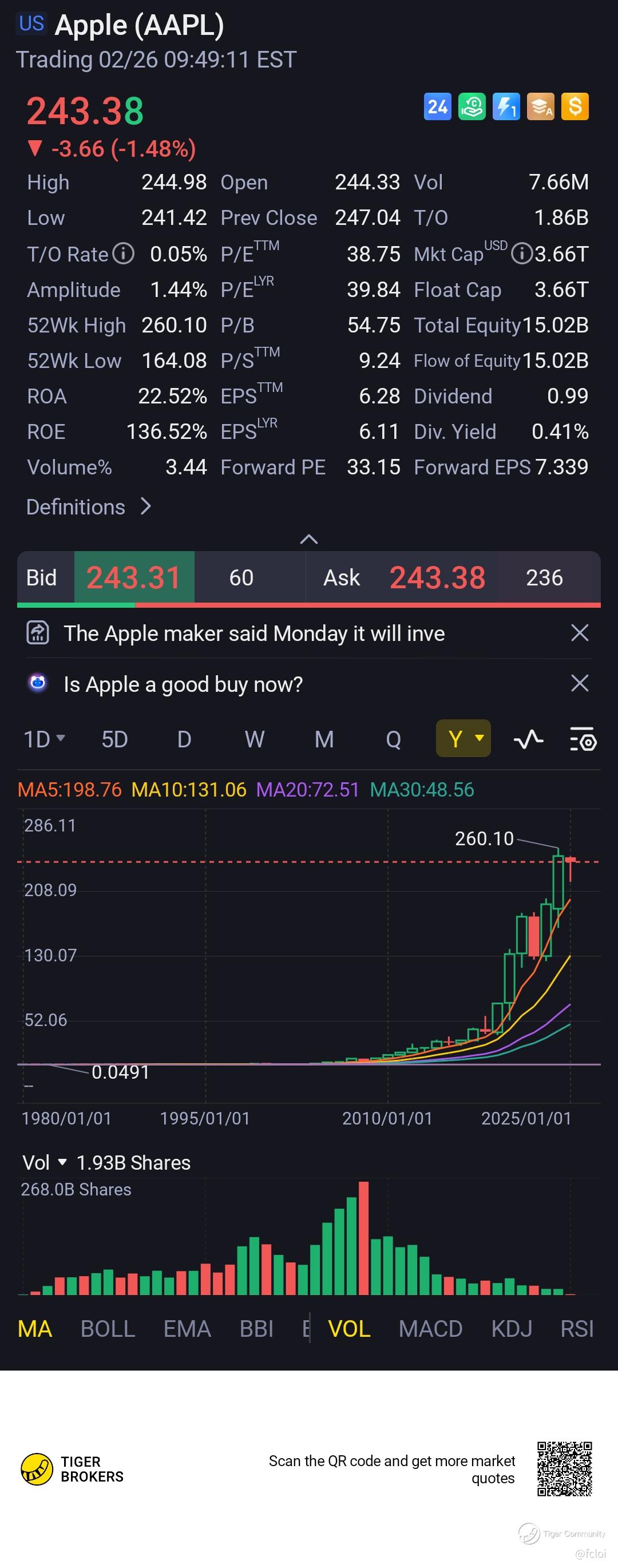Tap the 52Wk High value 260.10
This screenshot has width=618, height=1568.
coord(174,325)
